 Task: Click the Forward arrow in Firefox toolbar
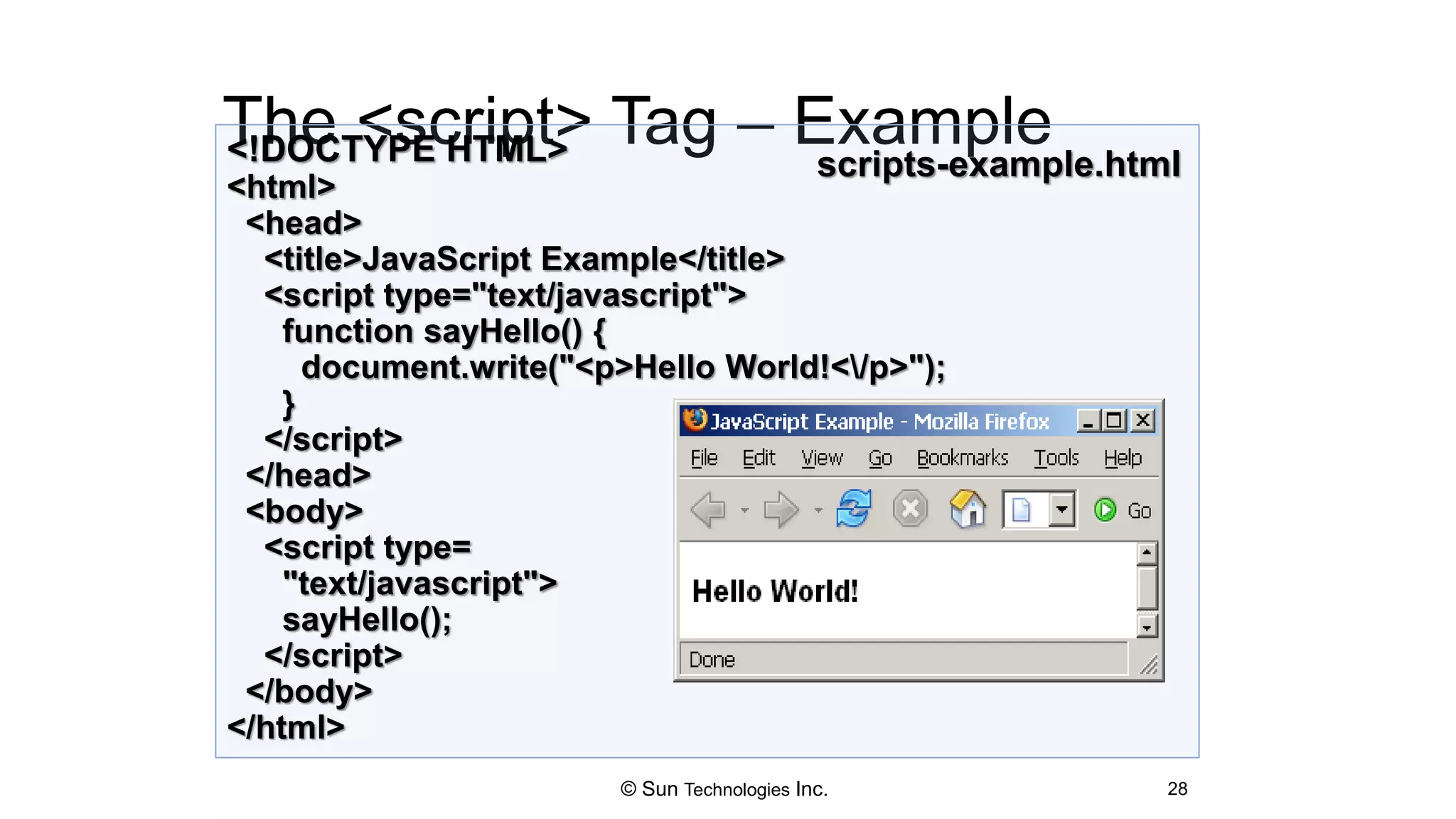coord(781,510)
